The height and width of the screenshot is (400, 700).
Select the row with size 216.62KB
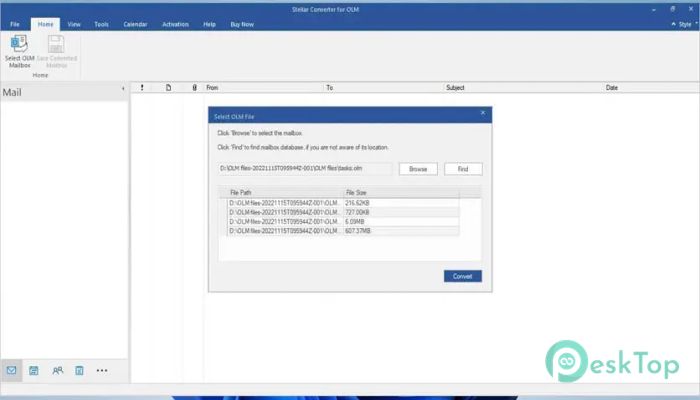(x=343, y=203)
